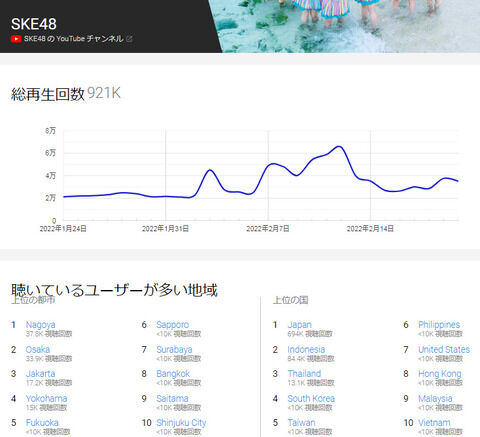Viewport: 480px width, 437px height.
Task: Click the red YouTube logo icon
Action: click(x=16, y=39)
